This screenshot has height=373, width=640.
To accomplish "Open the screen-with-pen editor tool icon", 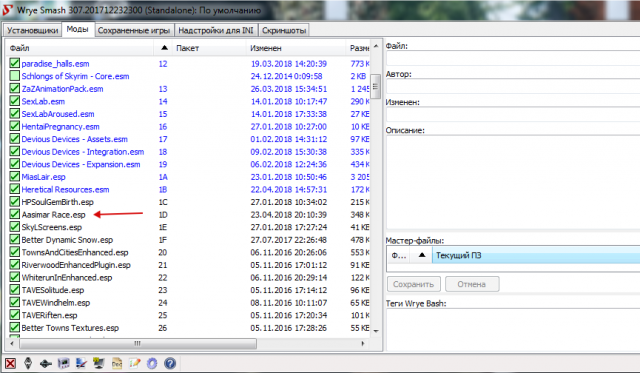I will pyautogui.click(x=81, y=363).
